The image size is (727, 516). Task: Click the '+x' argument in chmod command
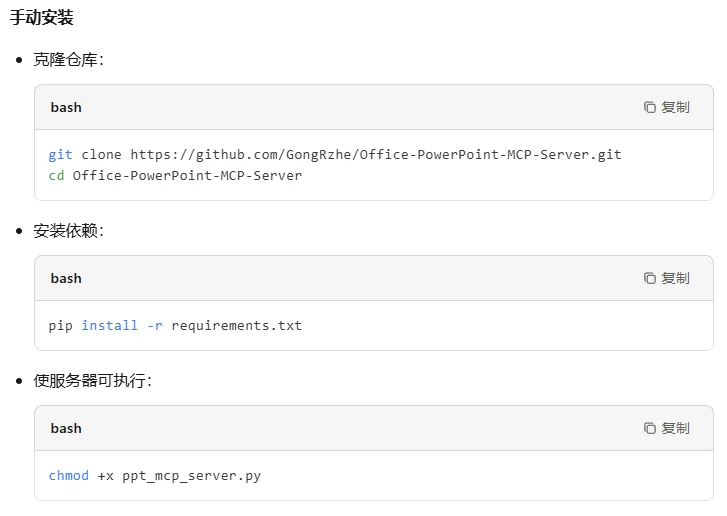point(105,476)
